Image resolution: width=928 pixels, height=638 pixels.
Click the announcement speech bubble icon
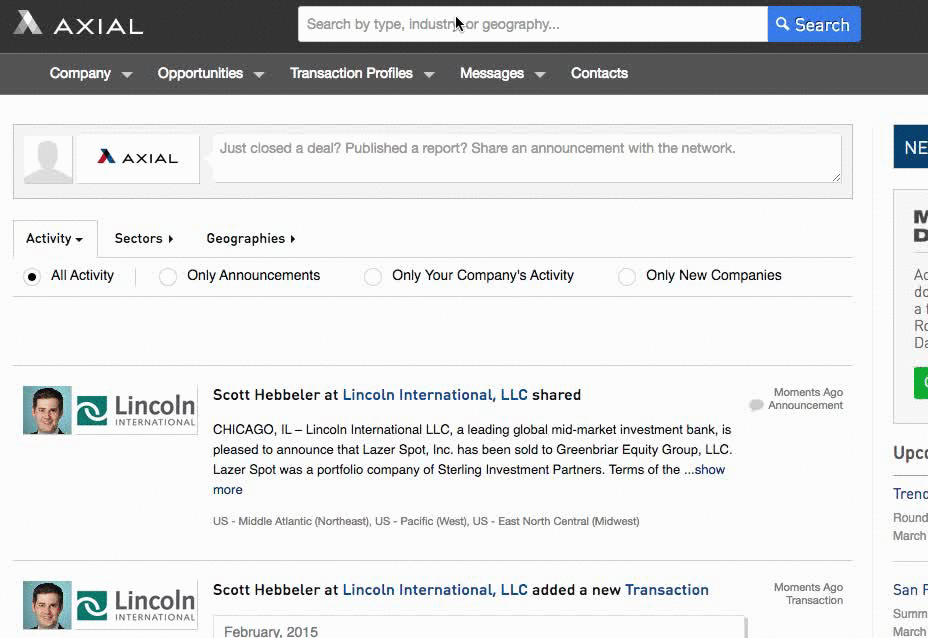756,405
